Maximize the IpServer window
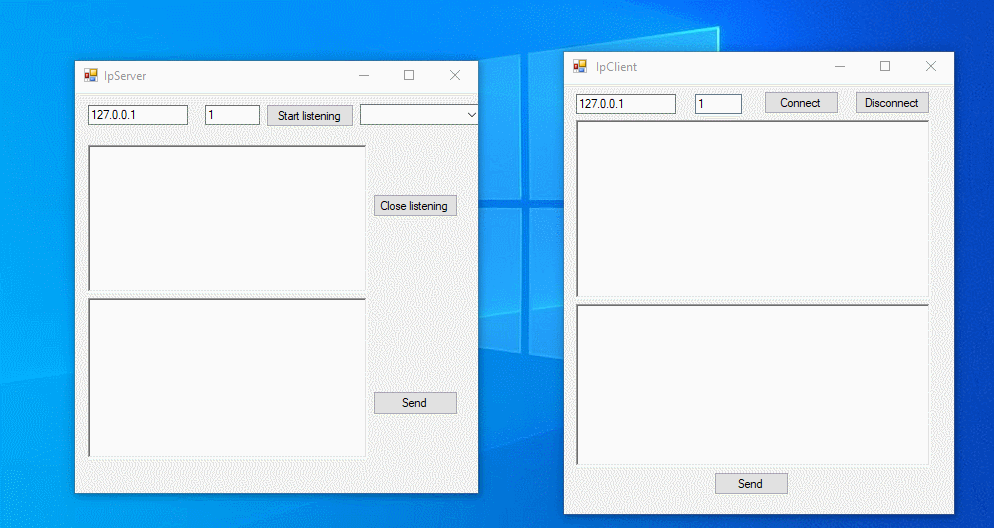The height and width of the screenshot is (528, 994). 409,75
